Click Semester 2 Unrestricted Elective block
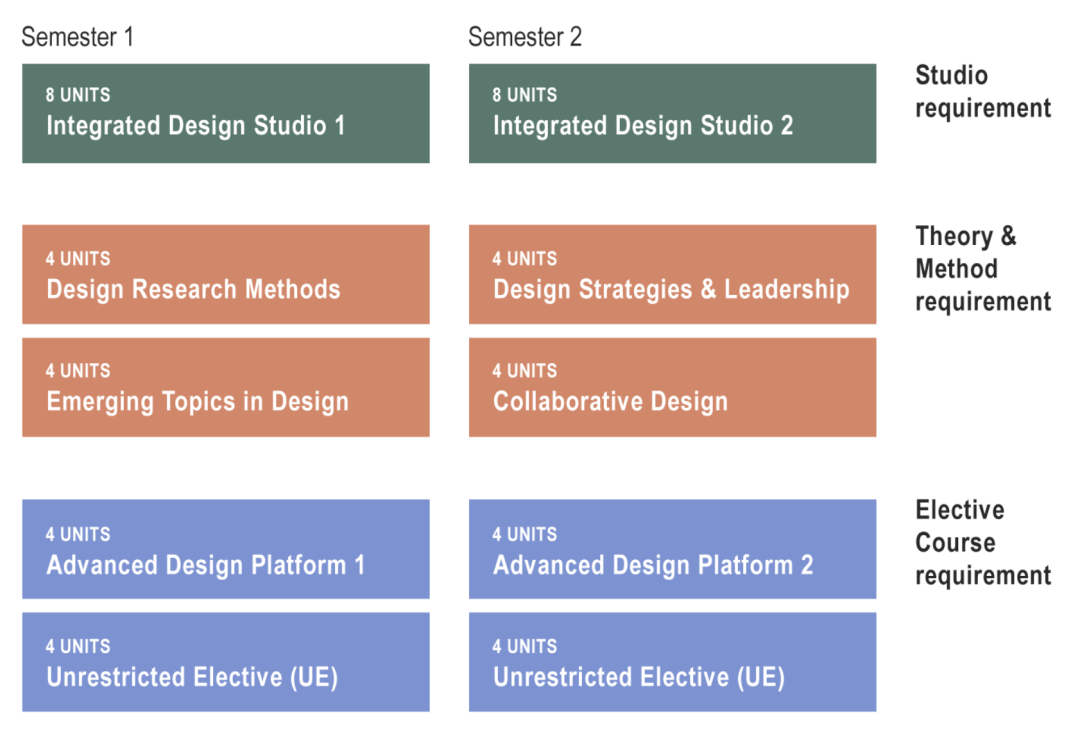The image size is (1080, 746). point(672,662)
